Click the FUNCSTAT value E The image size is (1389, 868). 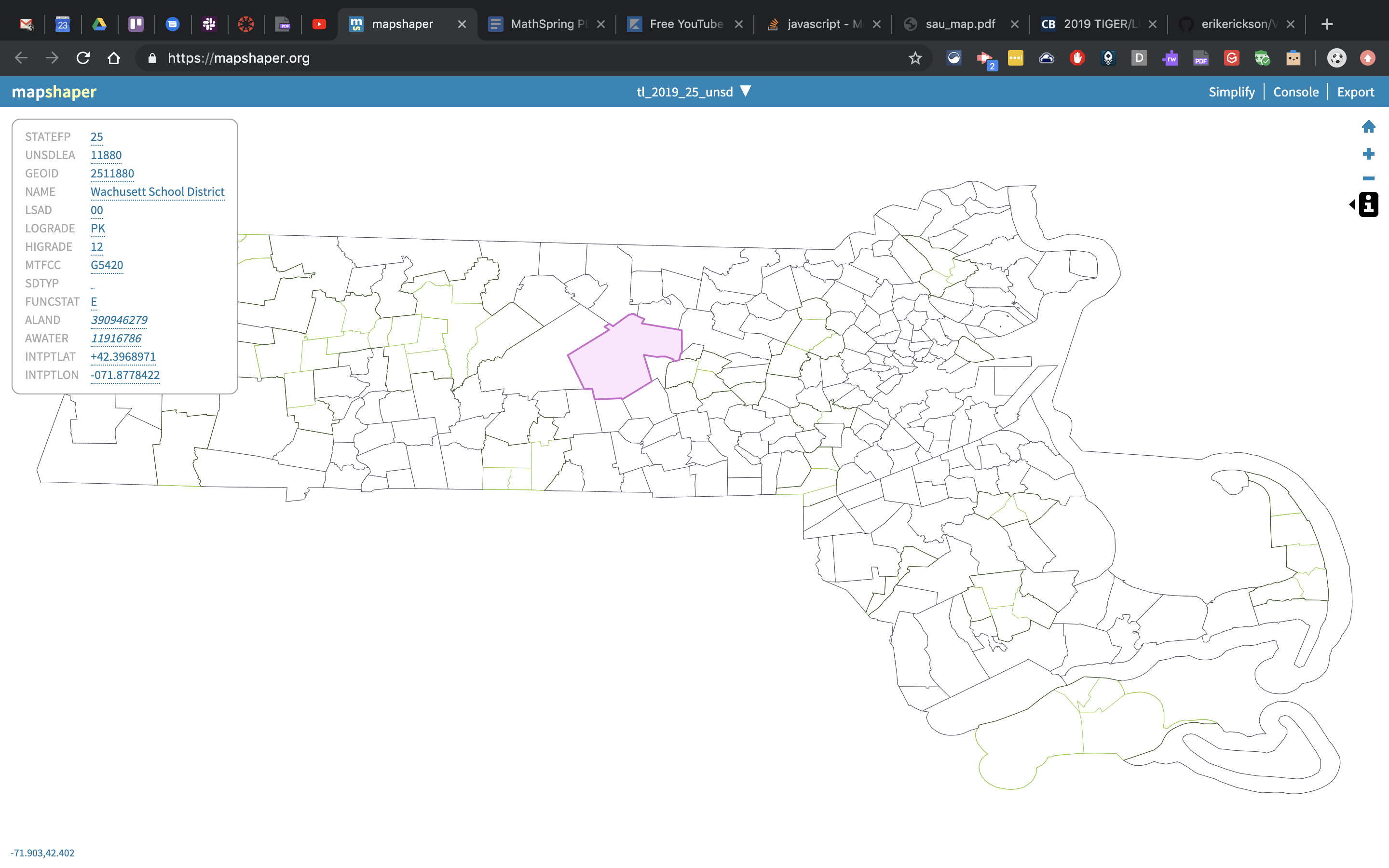(94, 301)
